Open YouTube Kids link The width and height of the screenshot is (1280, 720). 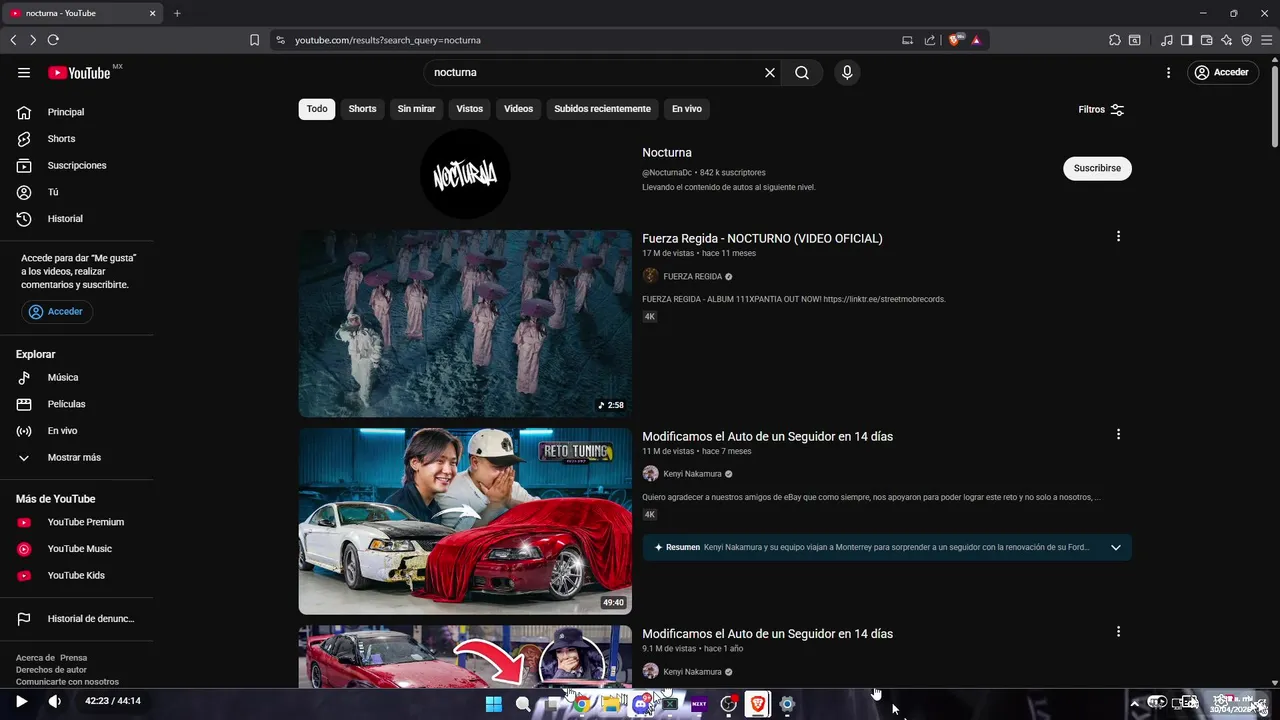tap(76, 576)
